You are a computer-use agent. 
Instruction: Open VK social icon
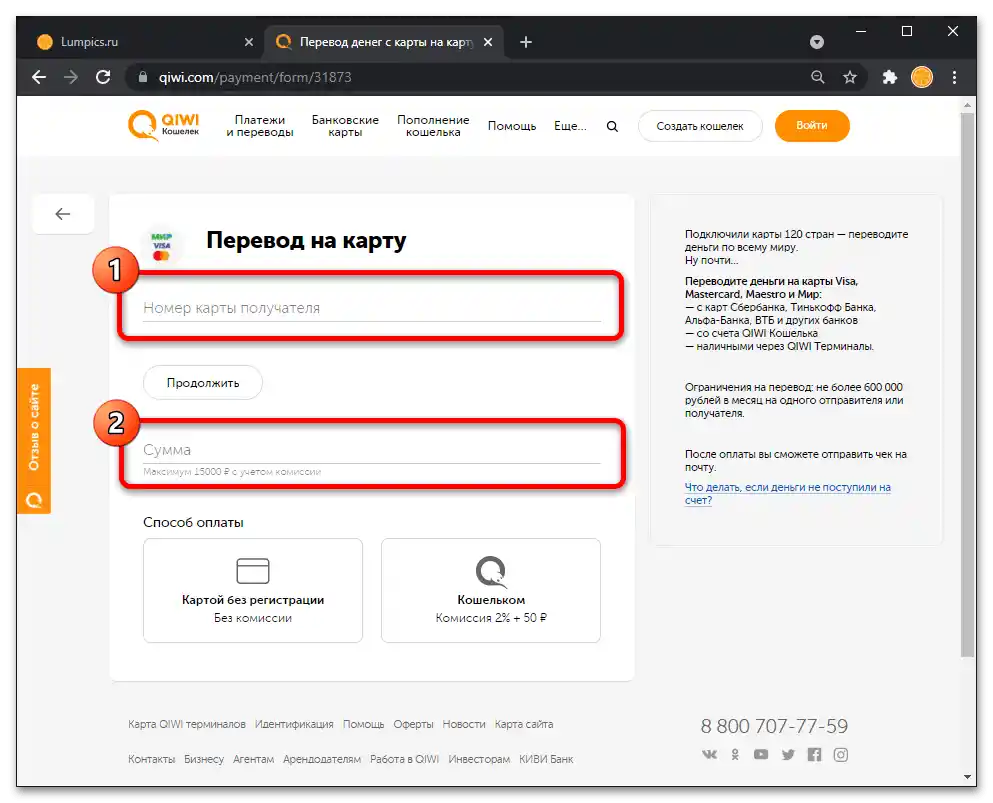(x=709, y=754)
